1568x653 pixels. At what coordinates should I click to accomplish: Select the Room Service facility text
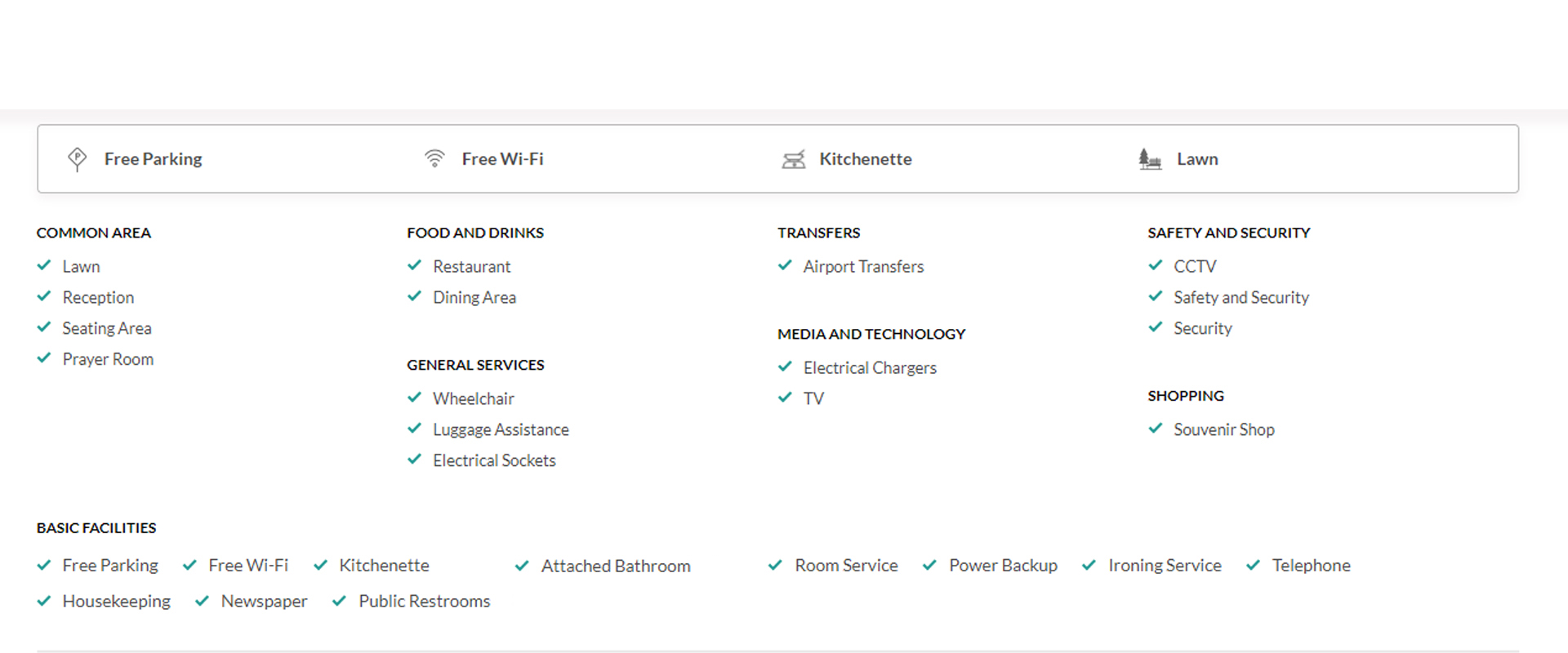[x=846, y=565]
